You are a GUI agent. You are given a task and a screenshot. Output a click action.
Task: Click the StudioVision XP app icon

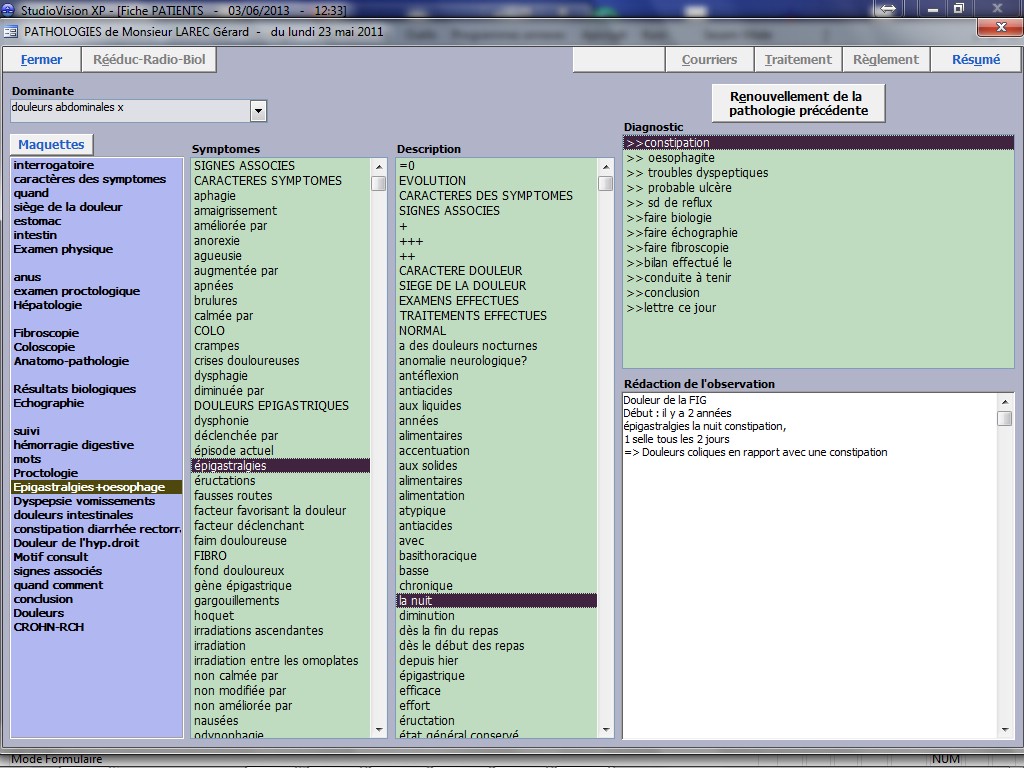pyautogui.click(x=10, y=9)
